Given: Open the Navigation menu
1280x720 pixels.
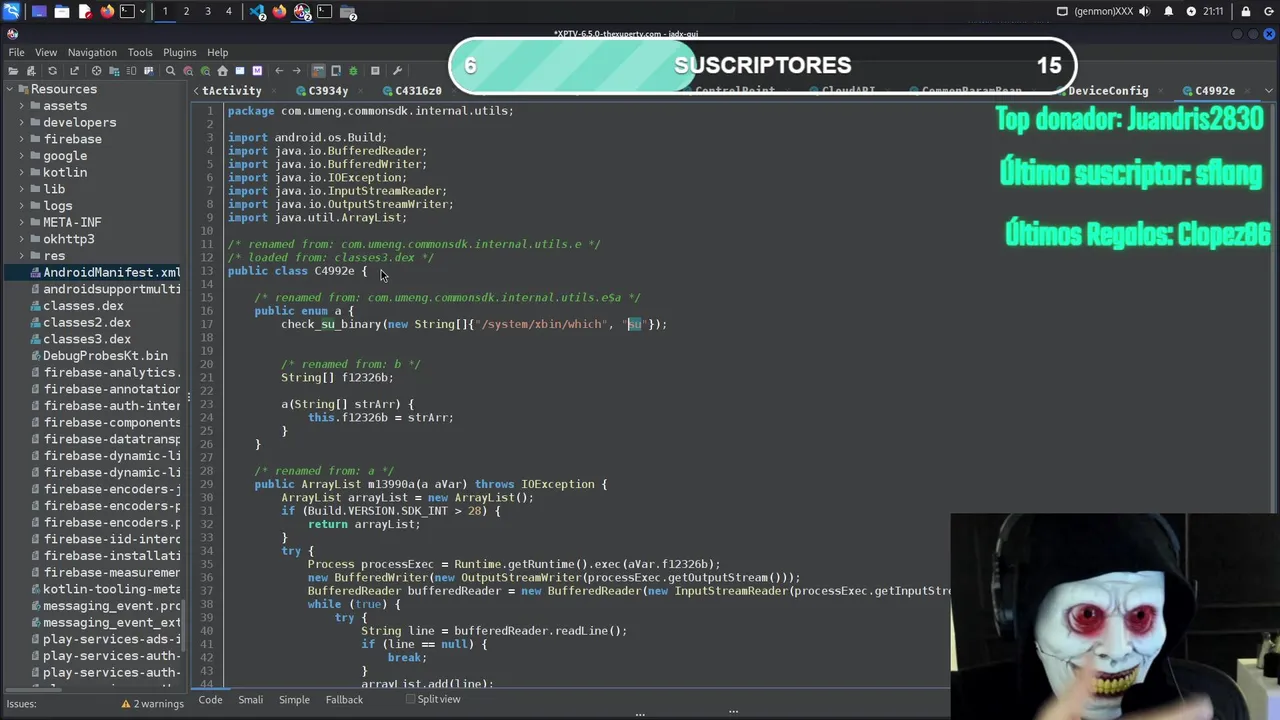Looking at the screenshot, I should 92,52.
